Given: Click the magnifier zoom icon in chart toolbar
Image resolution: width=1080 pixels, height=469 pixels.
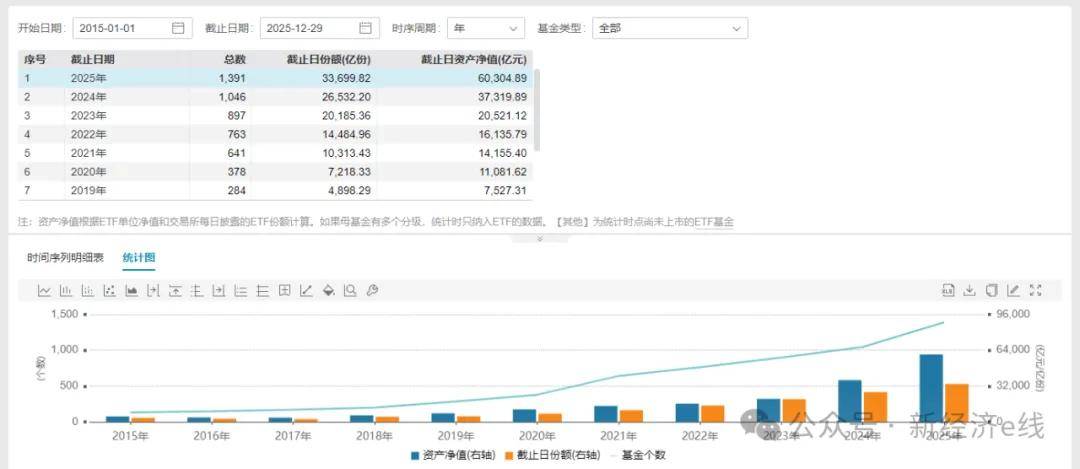Looking at the screenshot, I should click(x=350, y=291).
